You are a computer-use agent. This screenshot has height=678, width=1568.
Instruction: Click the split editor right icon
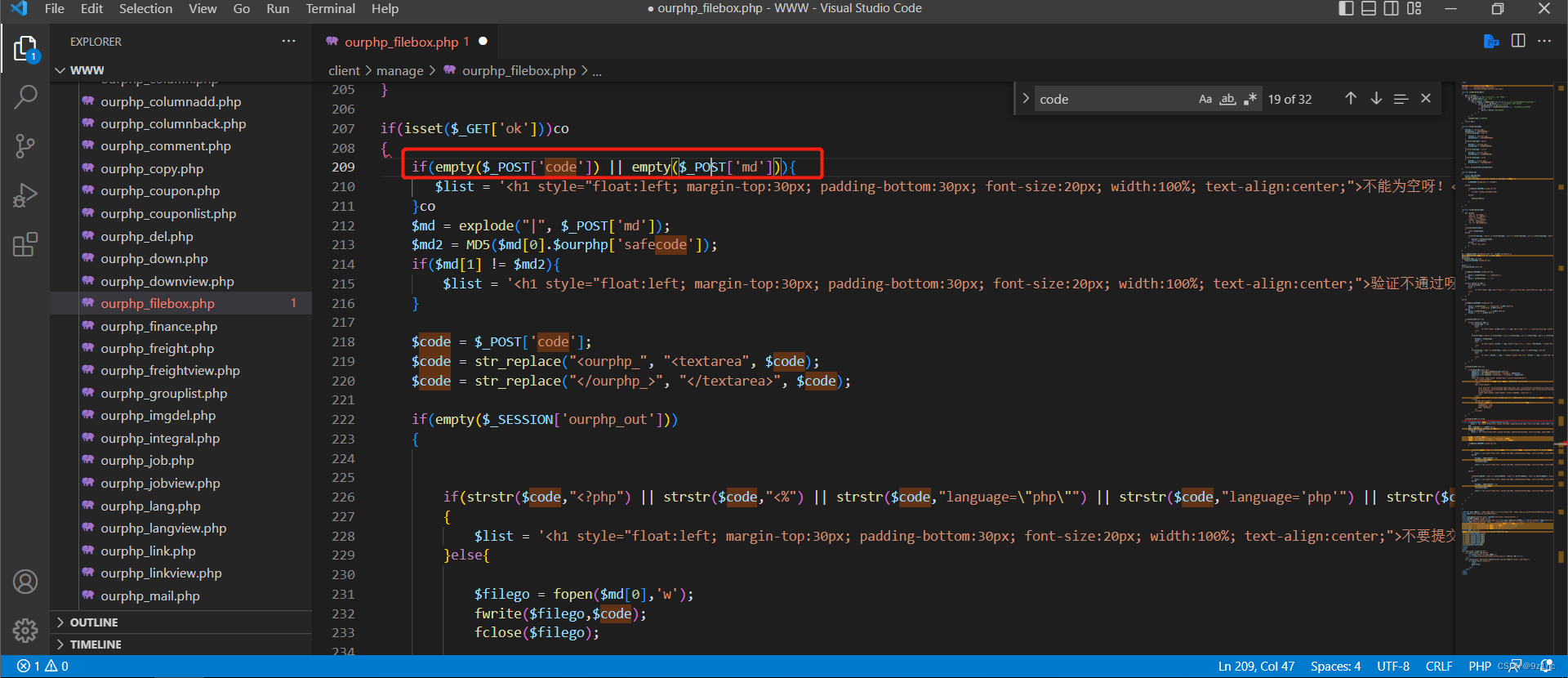1518,41
